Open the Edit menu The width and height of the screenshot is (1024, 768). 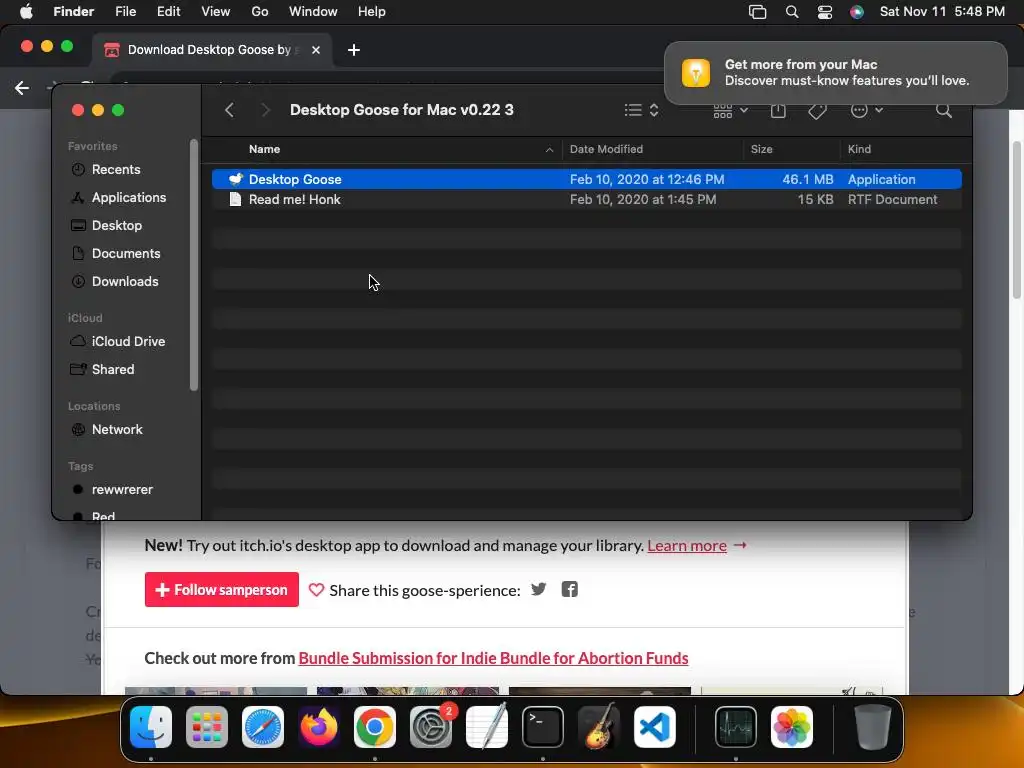coord(168,12)
